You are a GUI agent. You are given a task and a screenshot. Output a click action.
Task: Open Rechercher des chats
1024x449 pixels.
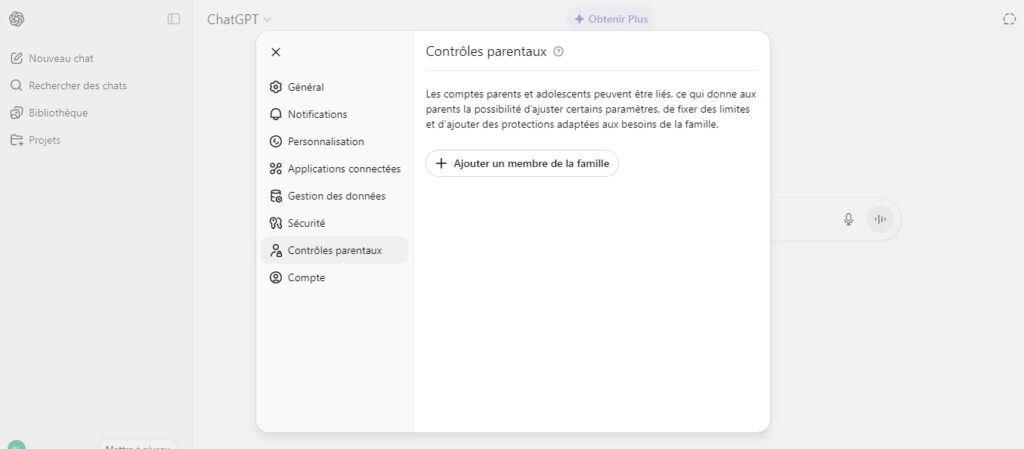click(77, 85)
